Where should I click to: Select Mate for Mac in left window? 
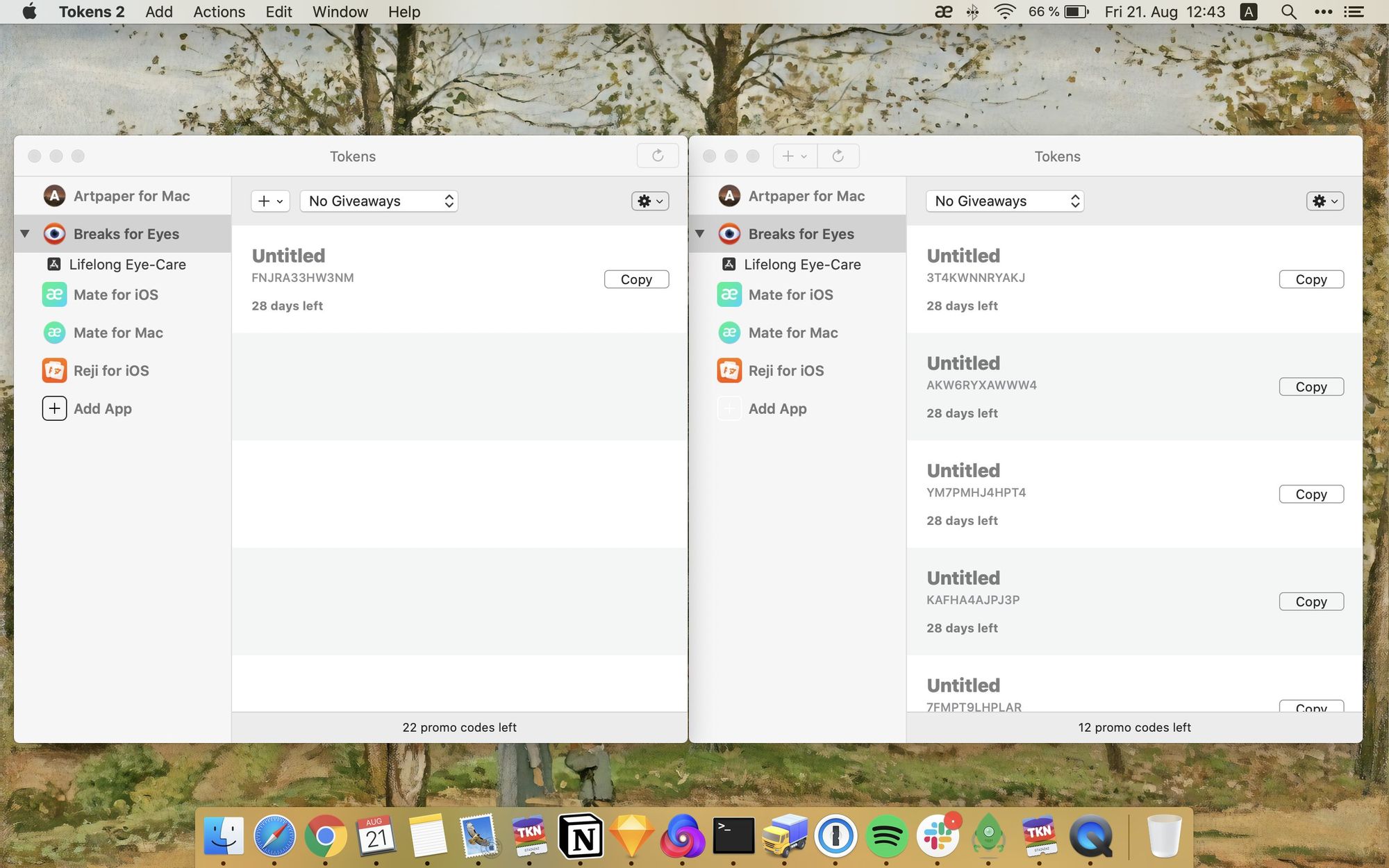122,333
